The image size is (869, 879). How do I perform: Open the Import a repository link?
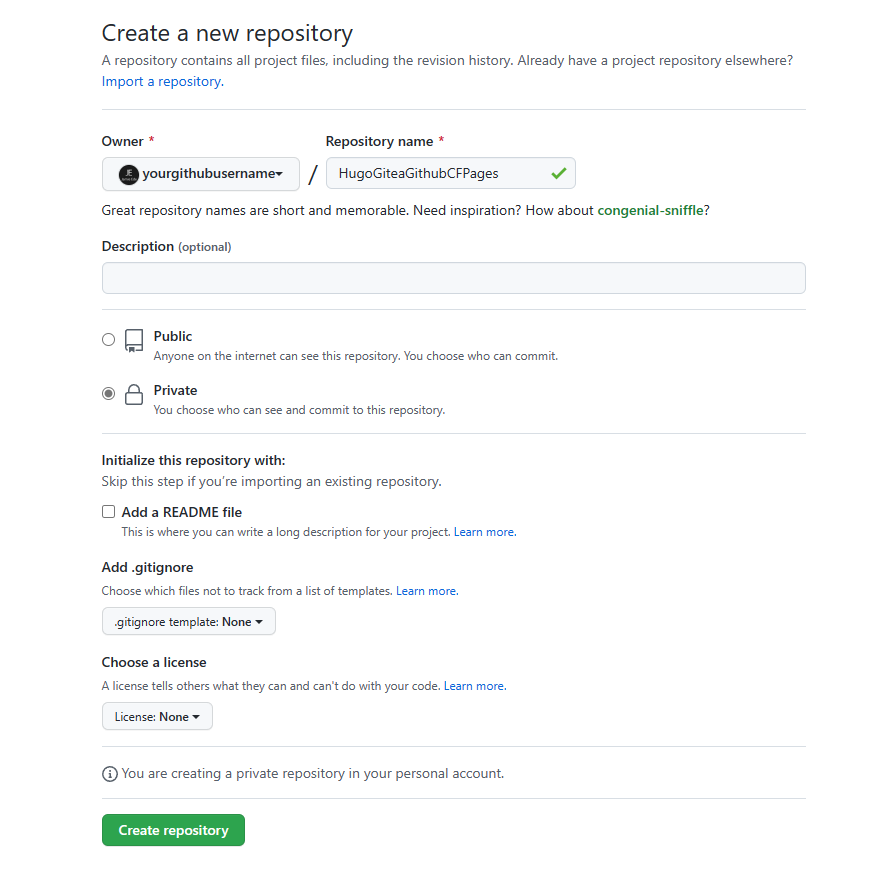click(x=161, y=81)
